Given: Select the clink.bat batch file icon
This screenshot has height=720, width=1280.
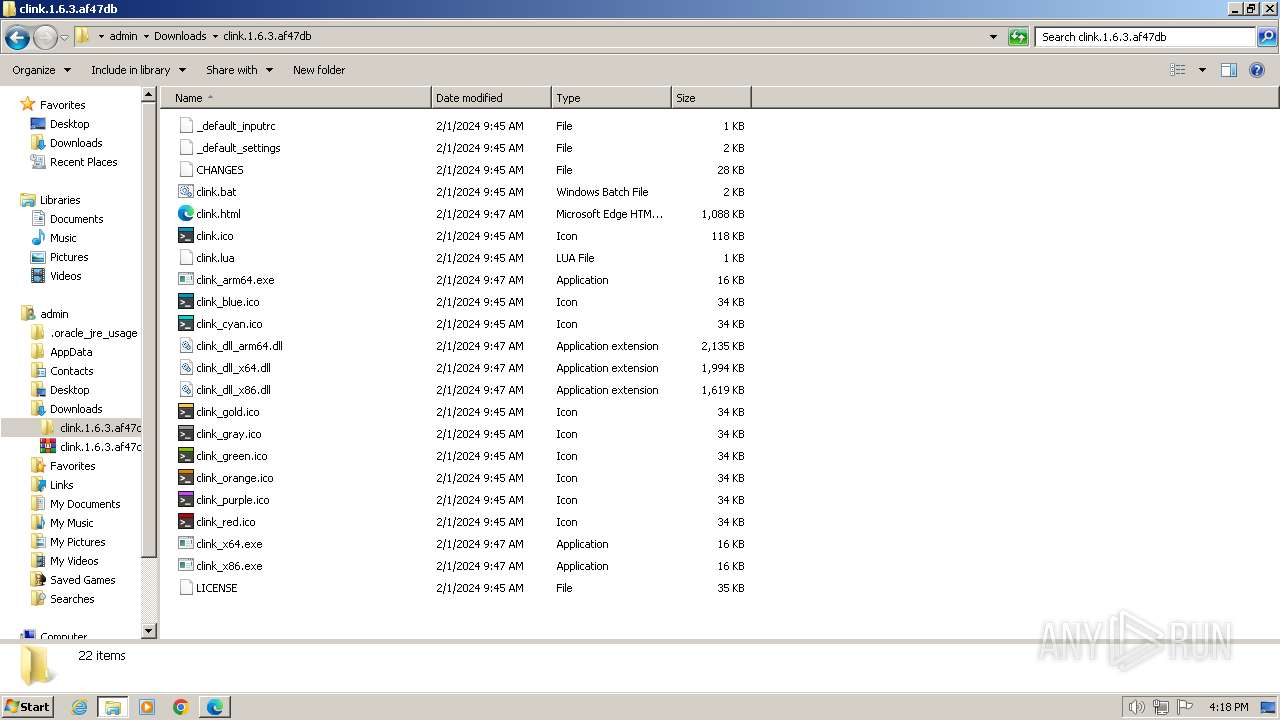Looking at the screenshot, I should pyautogui.click(x=186, y=191).
